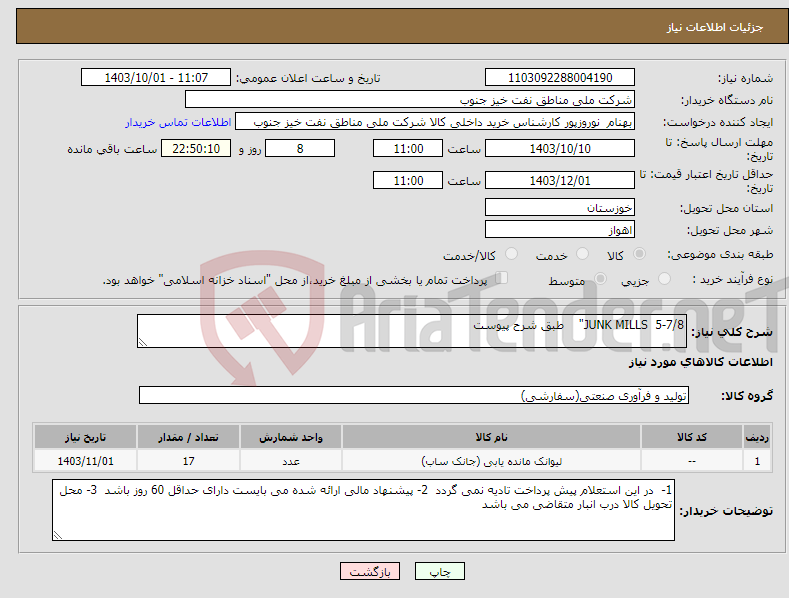Click the واحد شمارش column header
The height and width of the screenshot is (598, 789).
[x=290, y=437]
